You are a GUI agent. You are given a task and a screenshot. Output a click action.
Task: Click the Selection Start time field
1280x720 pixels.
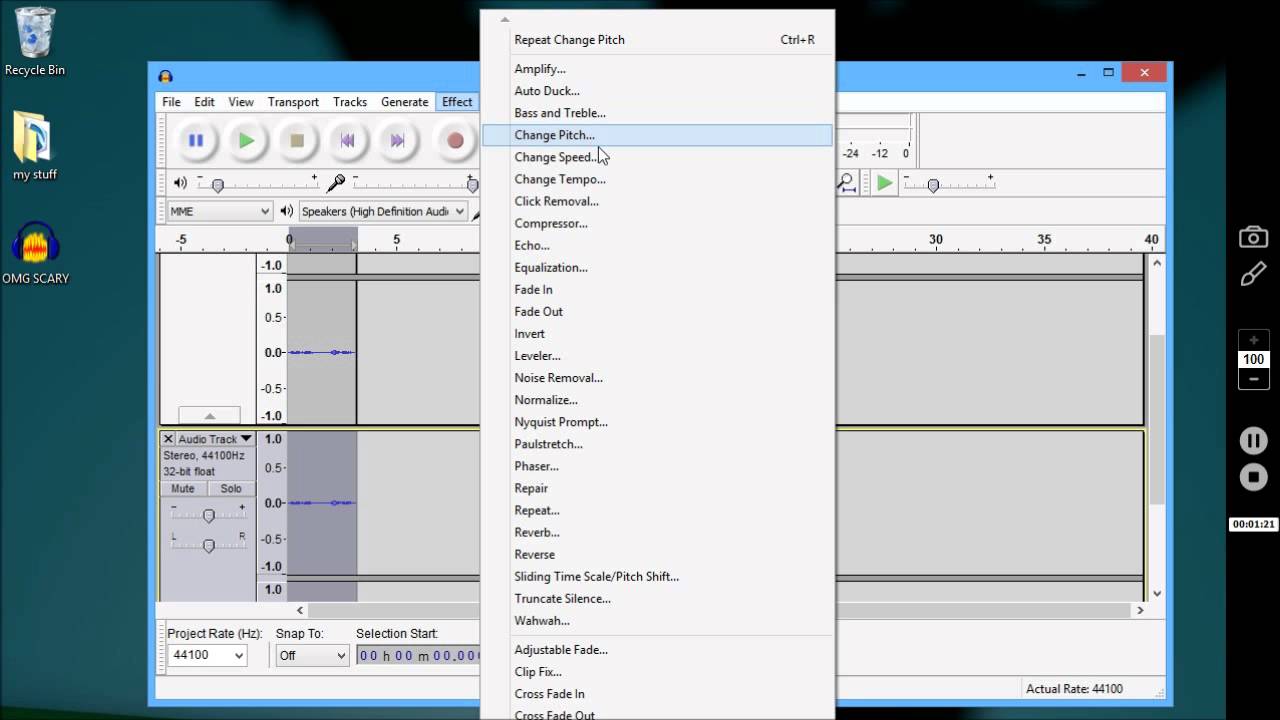coord(419,655)
